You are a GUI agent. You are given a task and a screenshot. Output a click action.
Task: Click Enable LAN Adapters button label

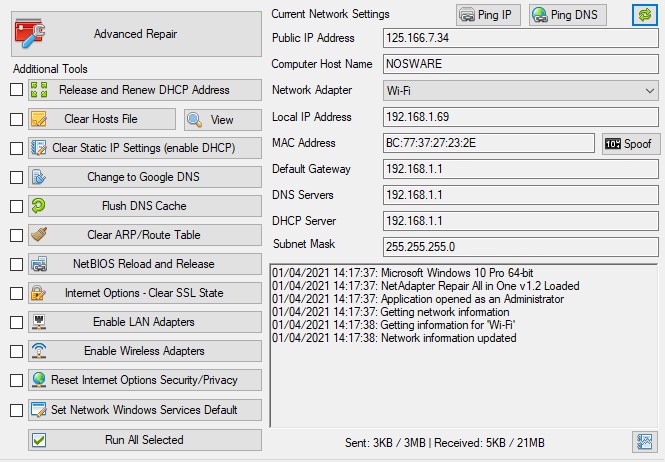(144, 322)
